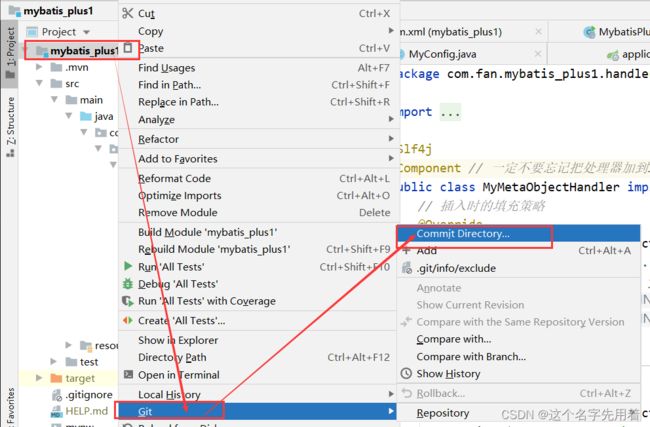Collapse the java folder node
This screenshot has width=650, height=427.
tap(69, 116)
